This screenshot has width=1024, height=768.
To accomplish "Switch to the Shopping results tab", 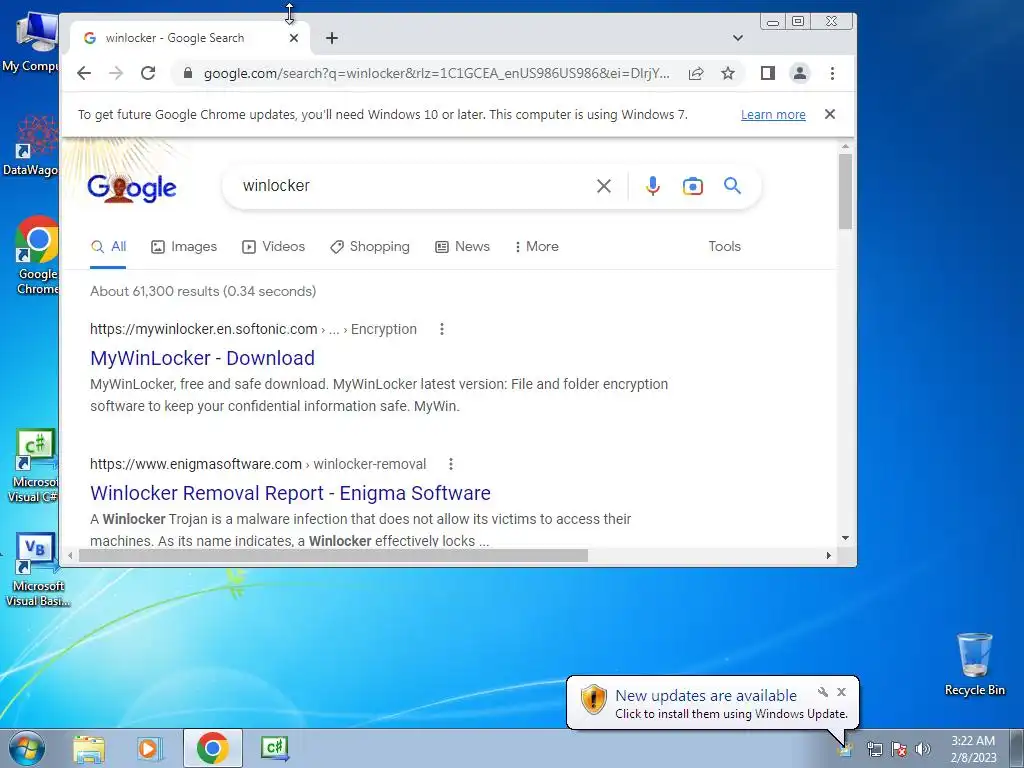I will [x=370, y=247].
